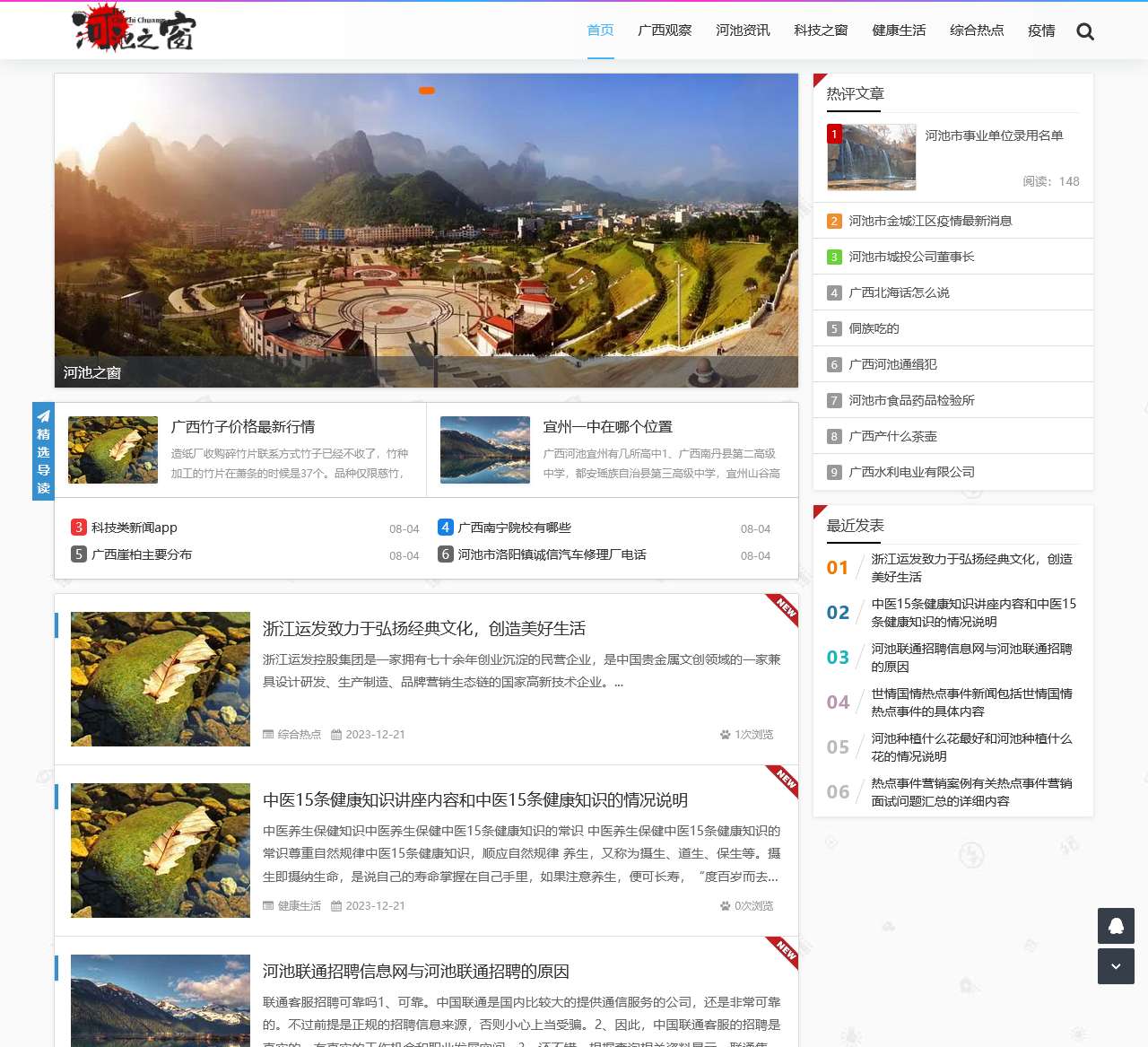
Task: Click the 阅读: 148 read count
Action: coord(1051,181)
